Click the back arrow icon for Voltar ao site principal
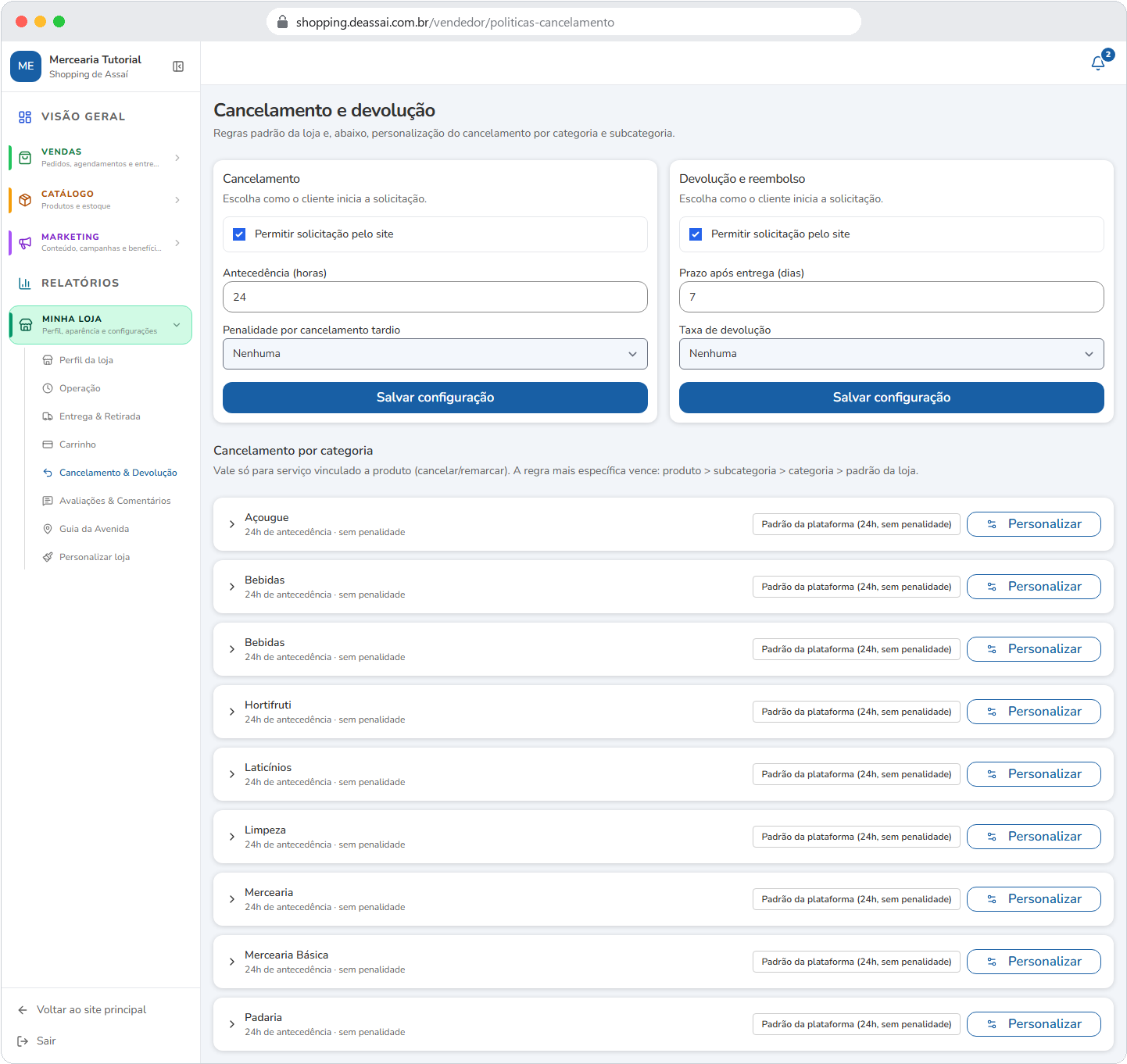The width and height of the screenshot is (1127, 1064). pyautogui.click(x=23, y=1009)
